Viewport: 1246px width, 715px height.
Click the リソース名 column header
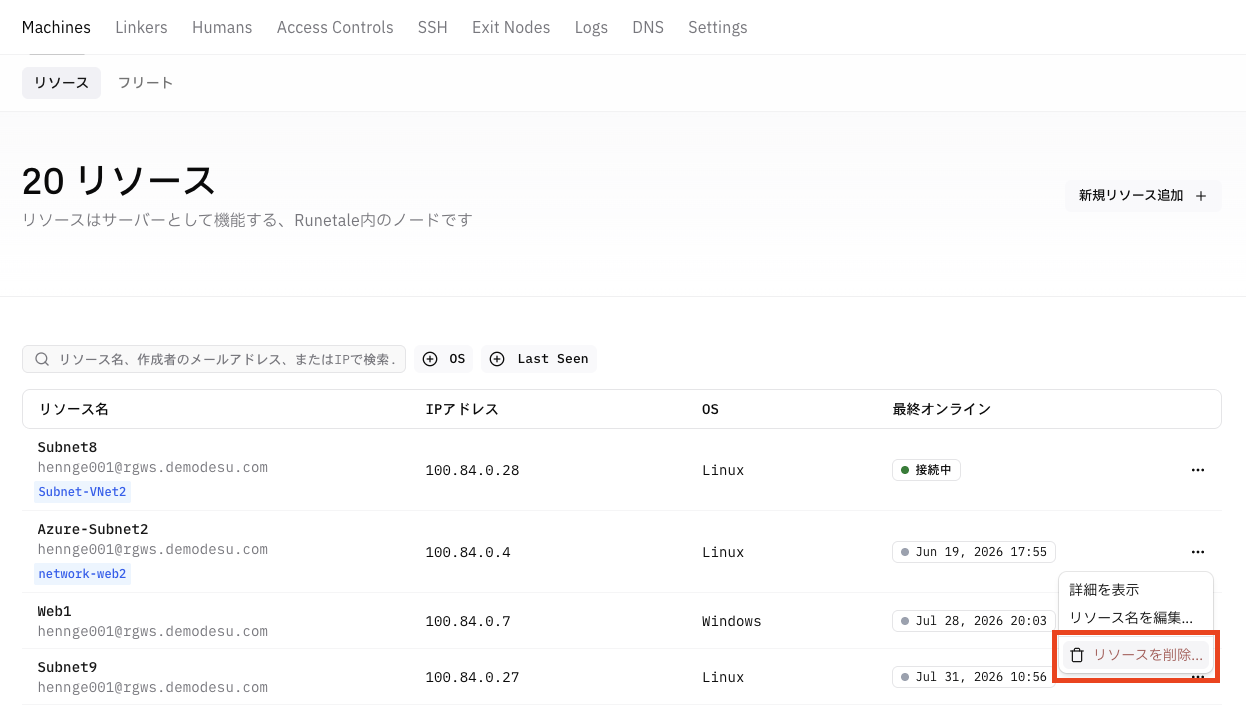[x=73, y=409]
